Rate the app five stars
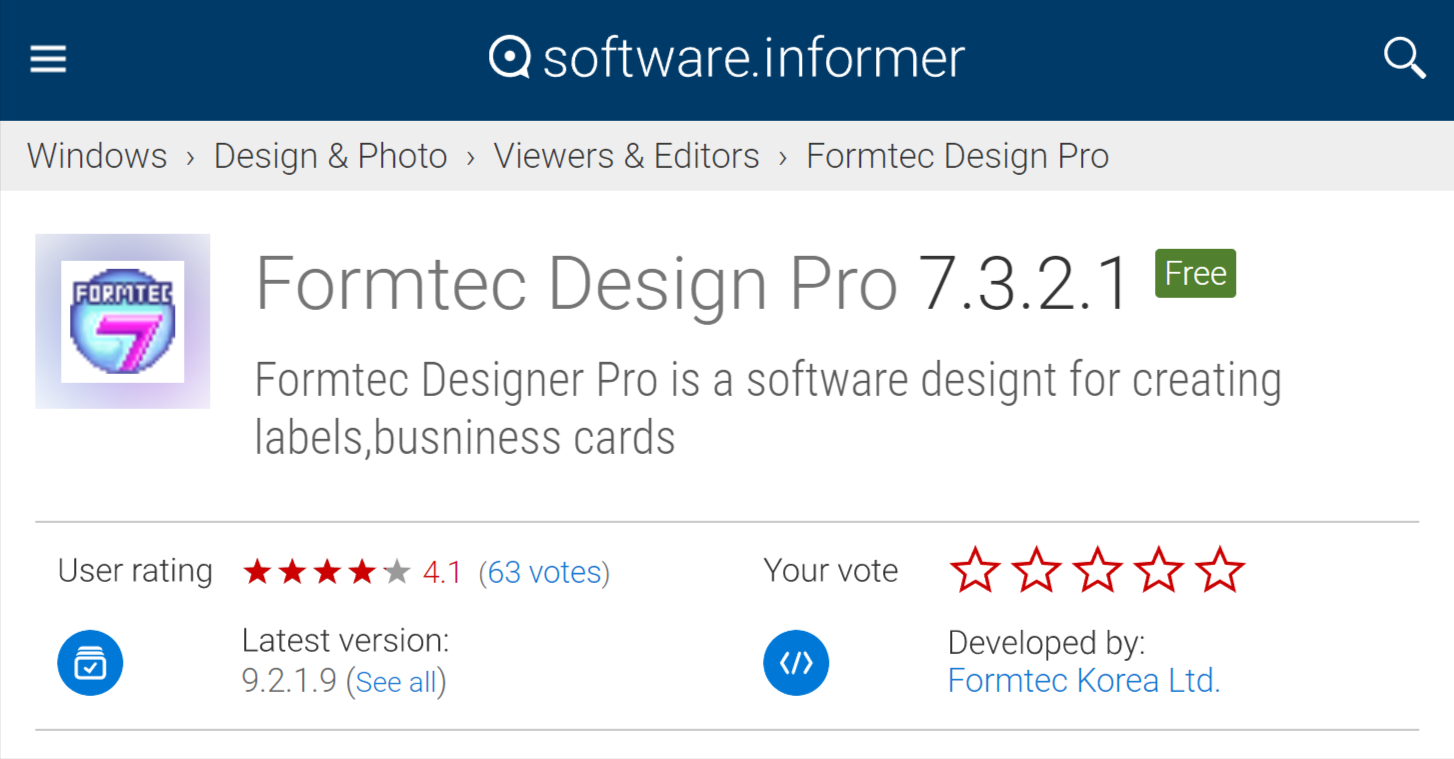Screen dimensions: 1454x759 click(1219, 570)
